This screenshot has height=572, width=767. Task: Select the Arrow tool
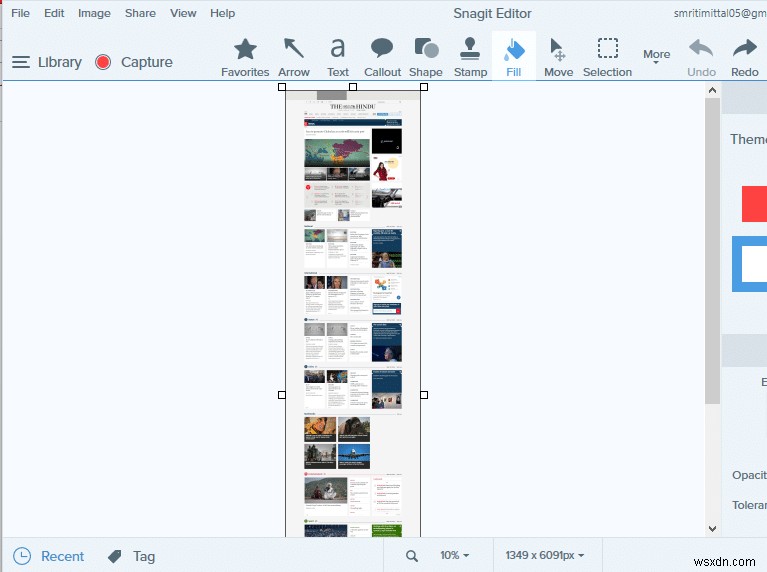tap(293, 57)
